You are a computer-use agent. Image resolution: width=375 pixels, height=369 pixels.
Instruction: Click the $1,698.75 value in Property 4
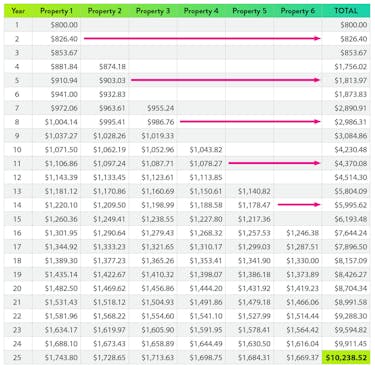[206, 358]
